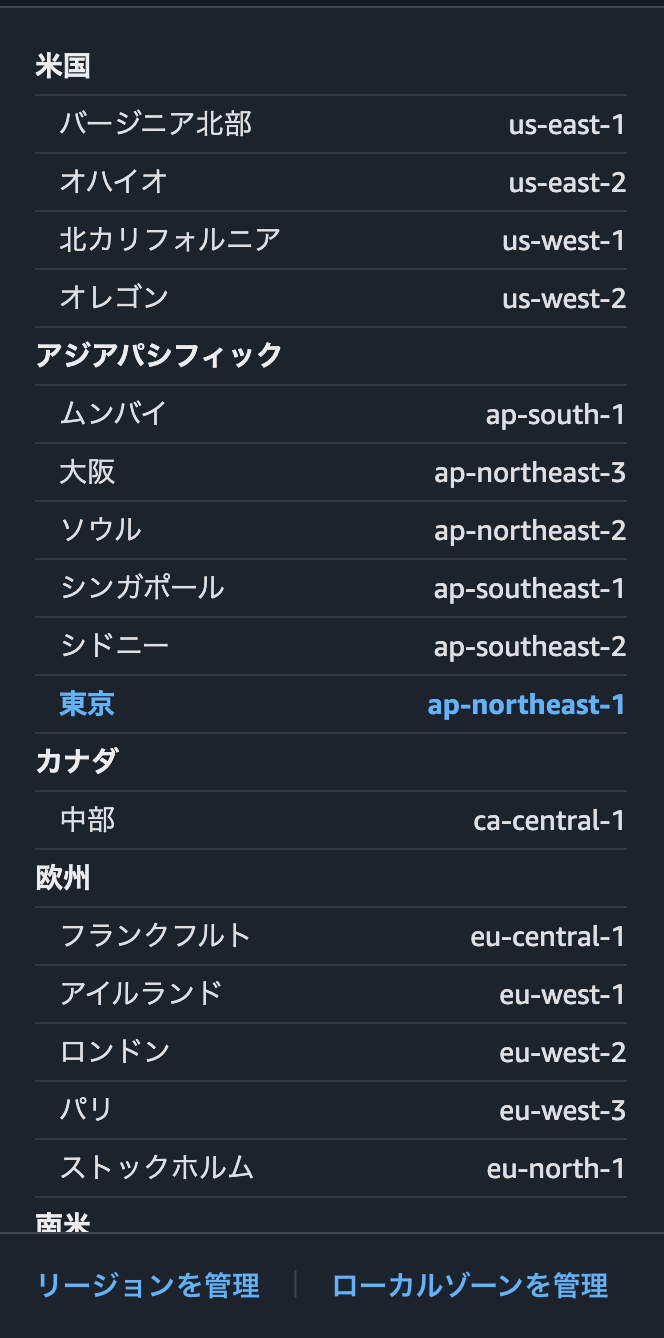Select the バージニア北部 (us-east-1) region
Image resolution: width=664 pixels, height=1338 pixels.
tap(330, 124)
